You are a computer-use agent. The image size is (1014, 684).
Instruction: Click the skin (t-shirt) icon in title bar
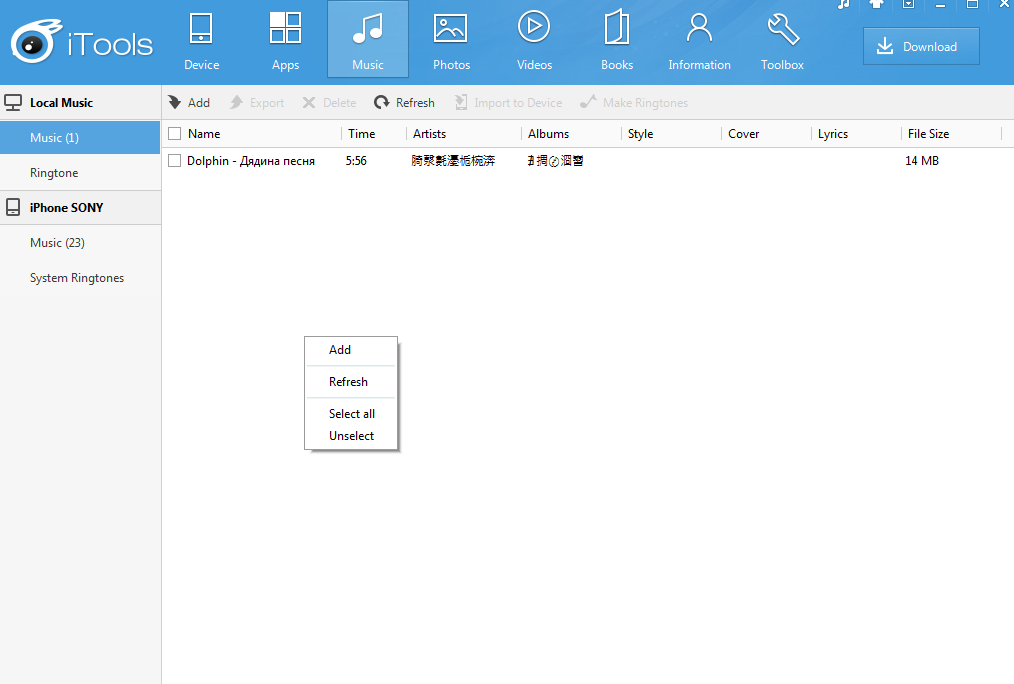click(876, 4)
